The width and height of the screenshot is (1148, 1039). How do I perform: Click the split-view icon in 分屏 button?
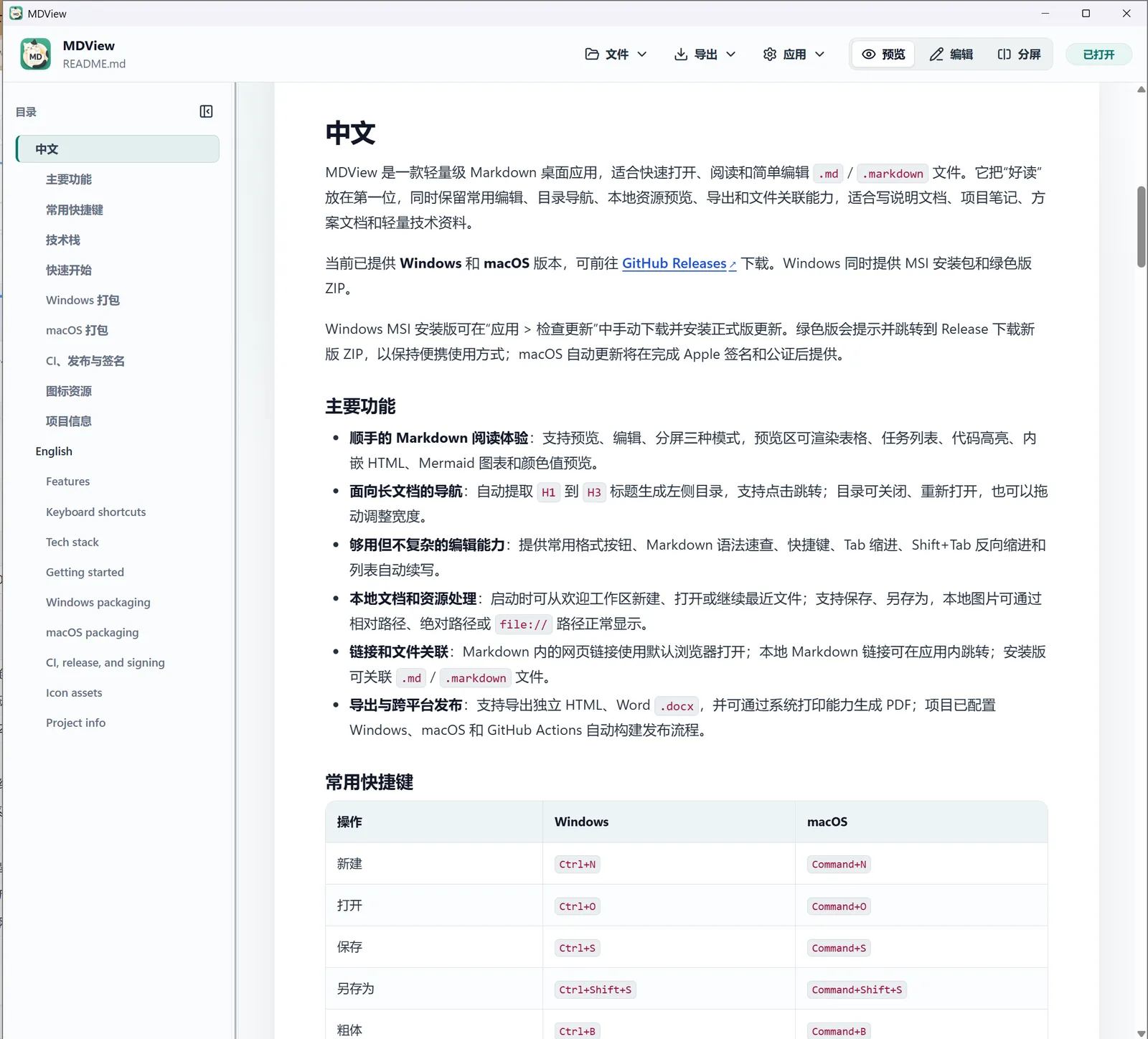pyautogui.click(x=1004, y=55)
